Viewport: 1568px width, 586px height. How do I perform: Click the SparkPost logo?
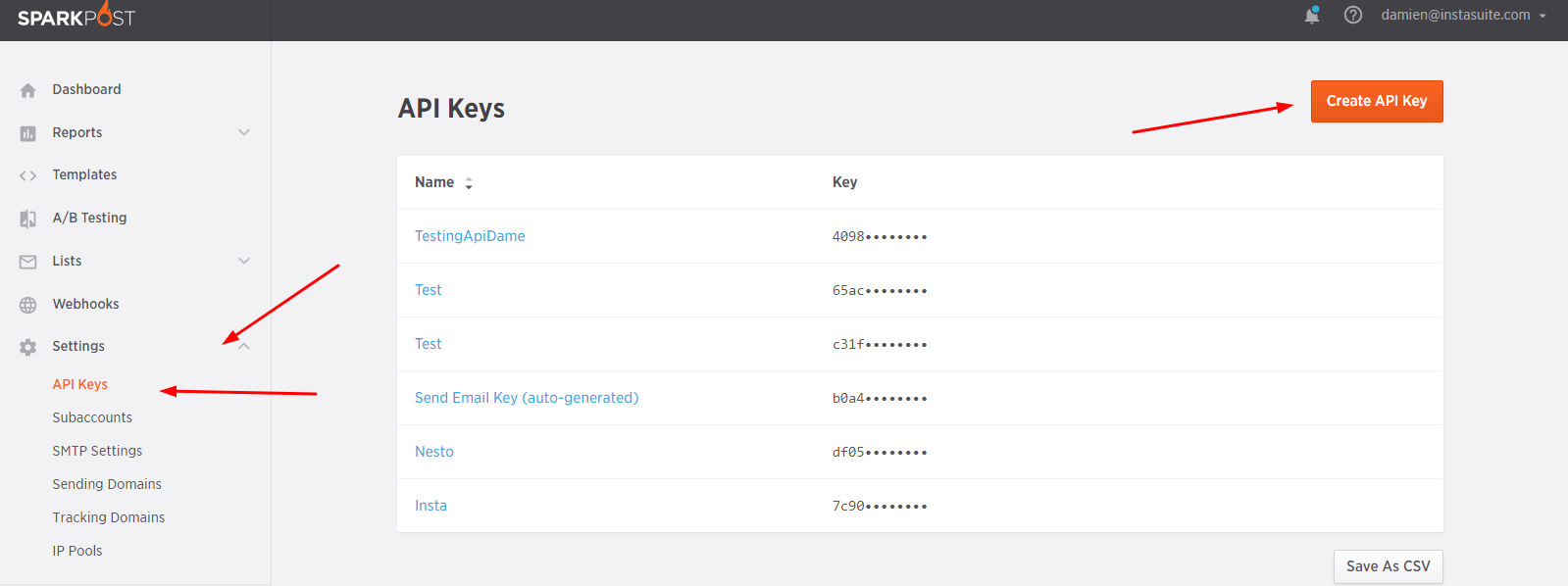(x=76, y=16)
